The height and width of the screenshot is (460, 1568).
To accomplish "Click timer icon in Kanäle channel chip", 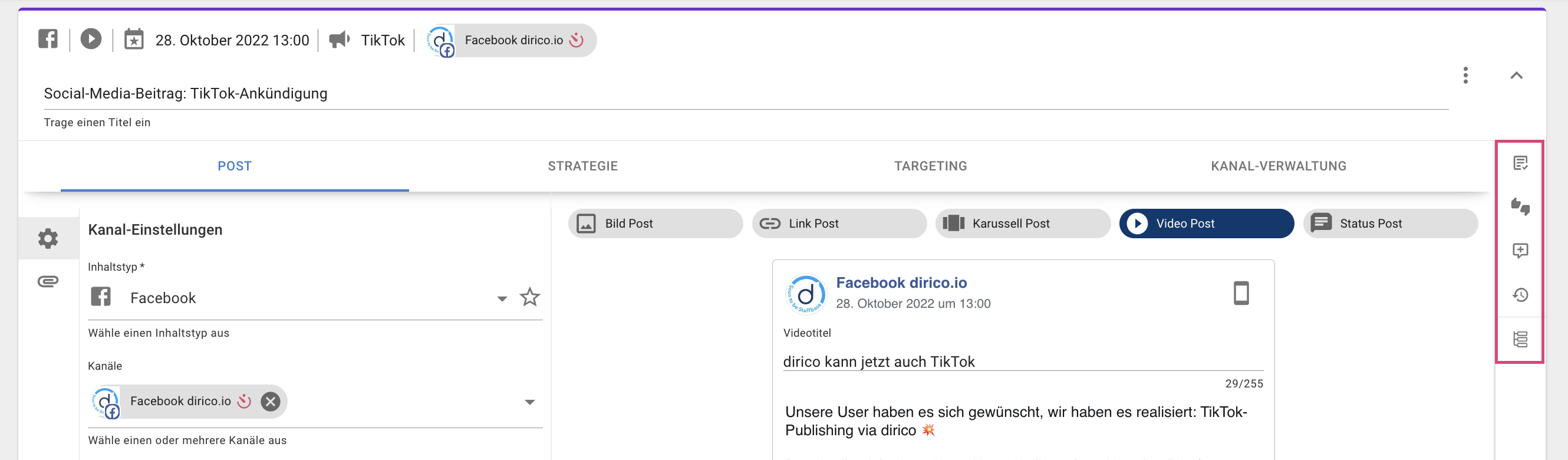I will pos(244,401).
